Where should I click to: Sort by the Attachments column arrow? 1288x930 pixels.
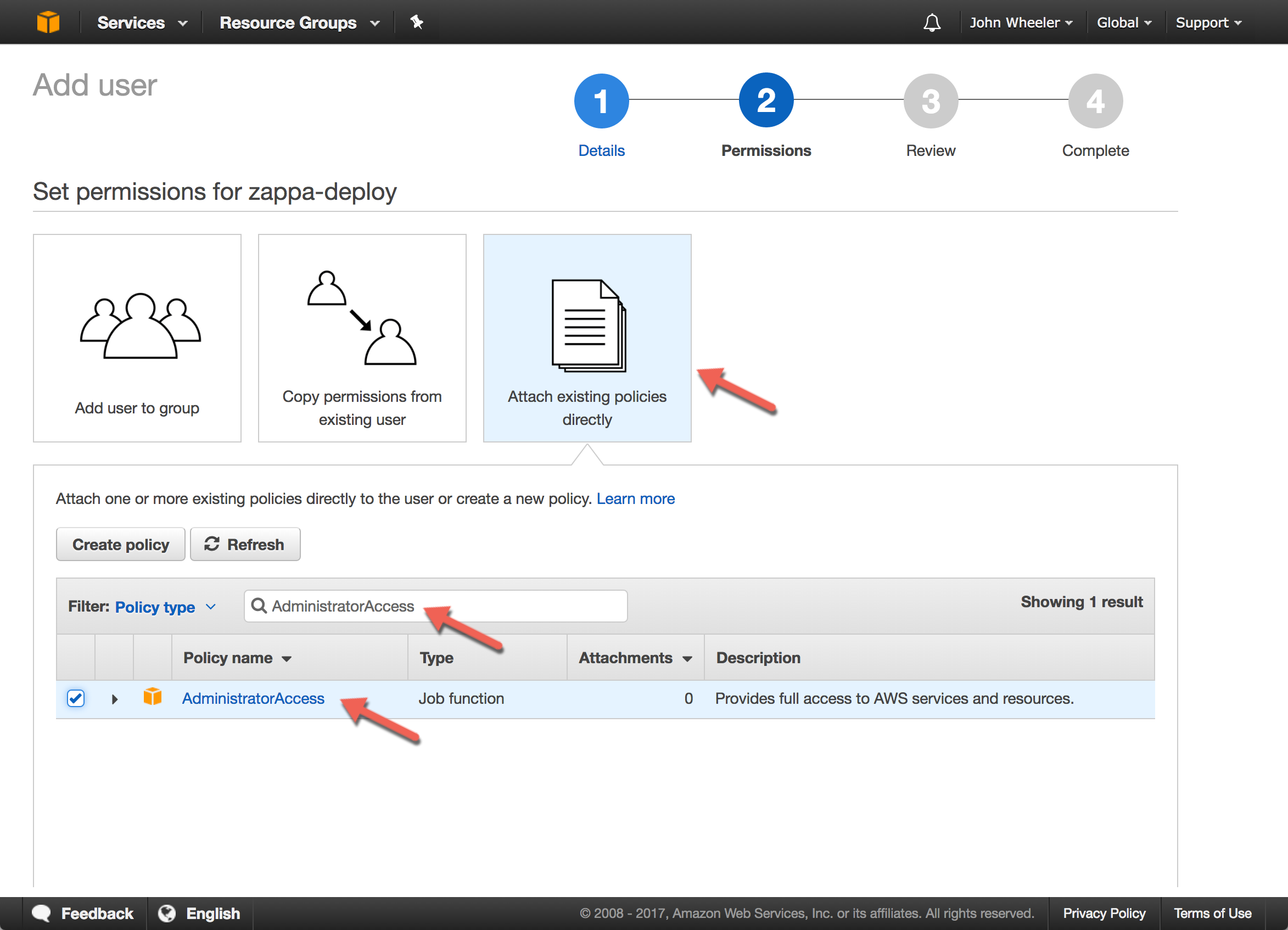687,659
